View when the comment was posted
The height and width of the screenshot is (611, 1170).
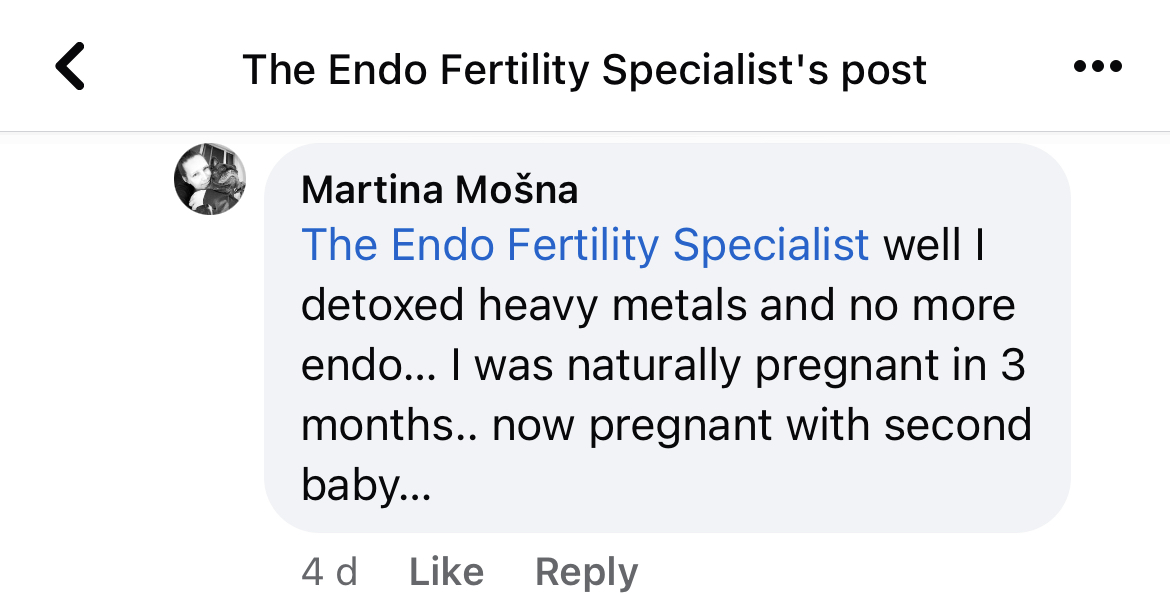329,572
